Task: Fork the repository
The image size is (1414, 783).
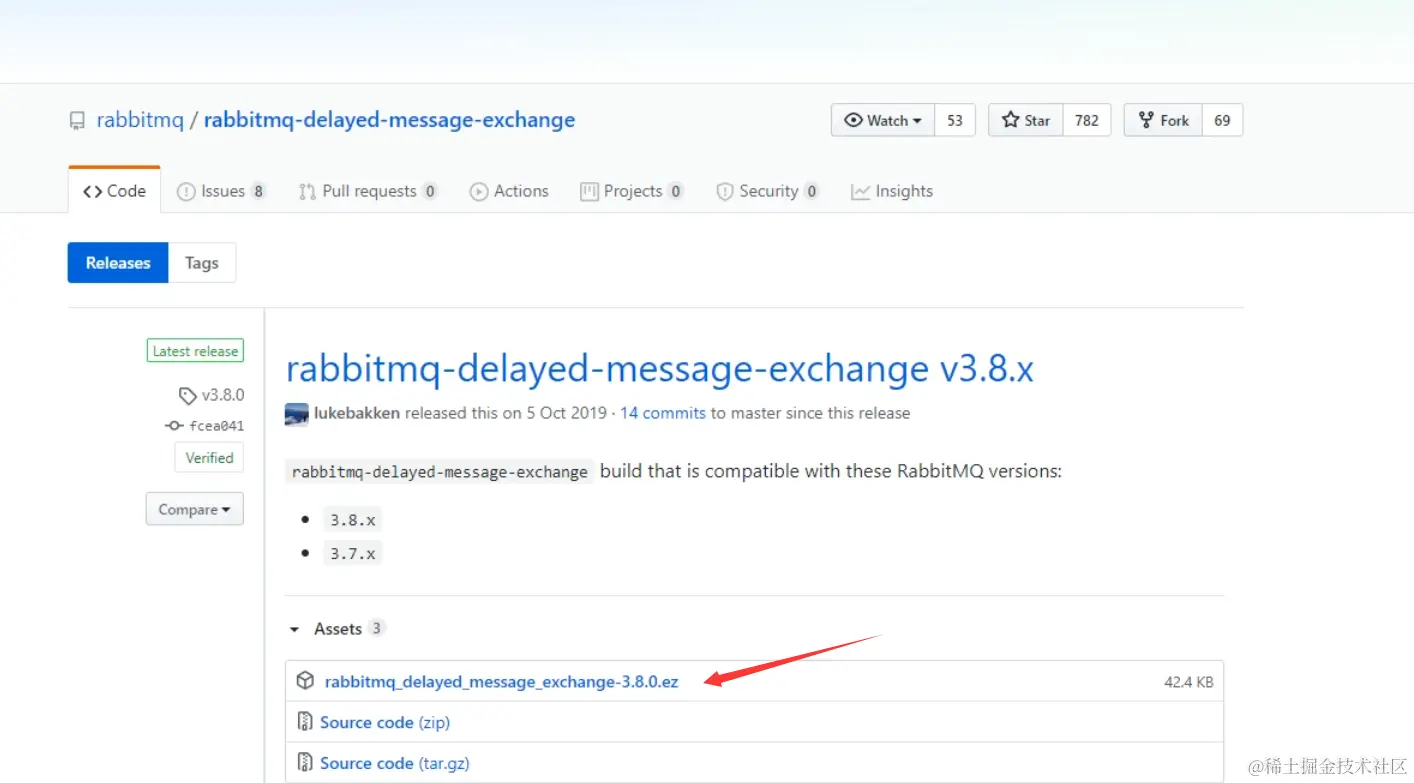Action: [1163, 120]
